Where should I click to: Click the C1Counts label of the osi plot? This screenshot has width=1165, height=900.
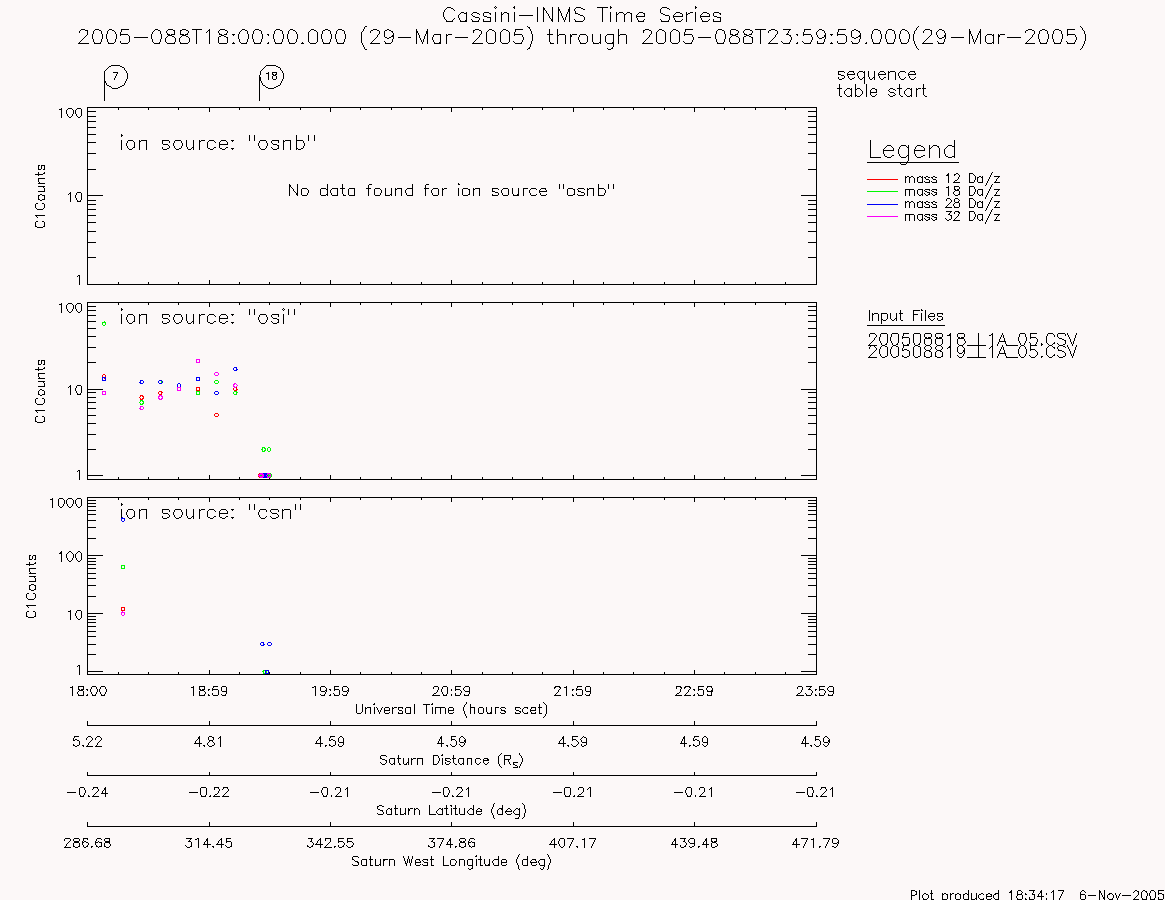pos(40,392)
